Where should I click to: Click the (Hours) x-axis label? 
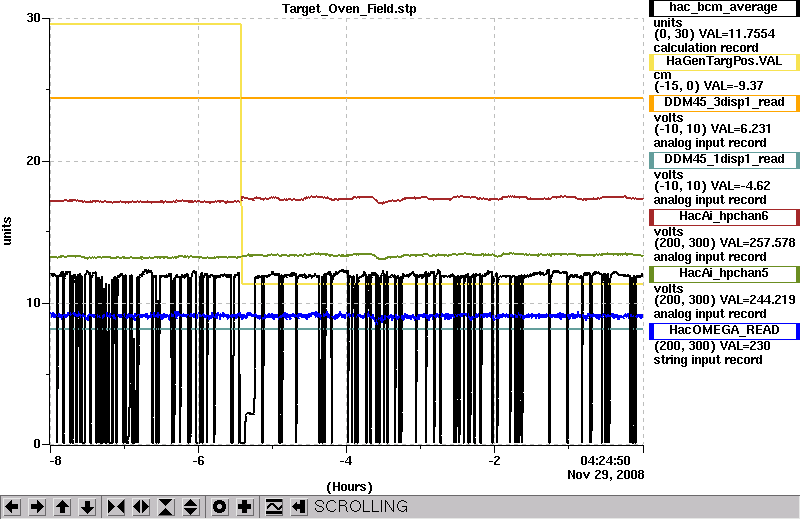[349, 487]
